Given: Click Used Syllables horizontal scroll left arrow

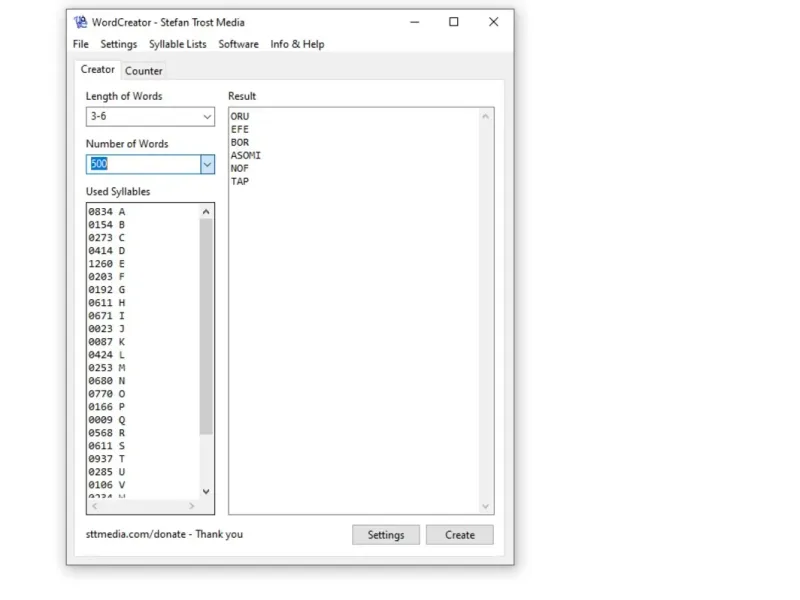Looking at the screenshot, I should click(94, 506).
